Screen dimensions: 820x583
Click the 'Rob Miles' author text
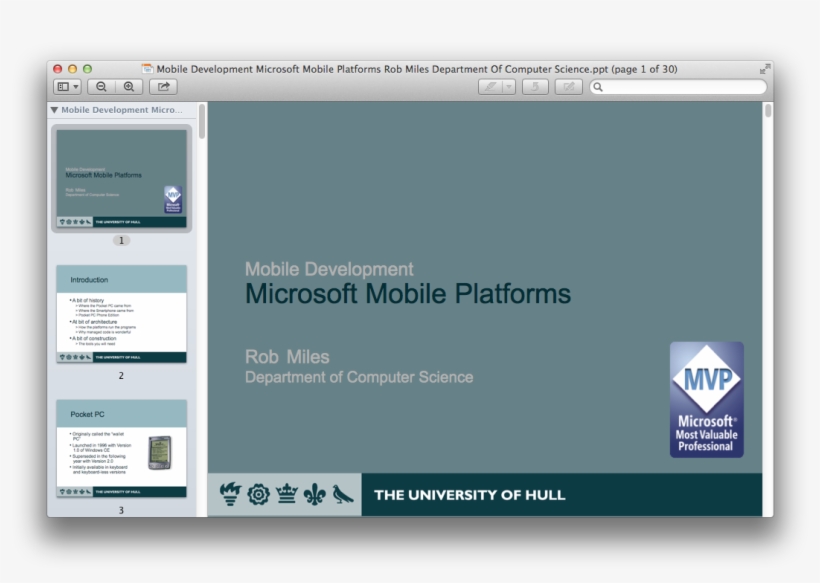click(x=287, y=357)
